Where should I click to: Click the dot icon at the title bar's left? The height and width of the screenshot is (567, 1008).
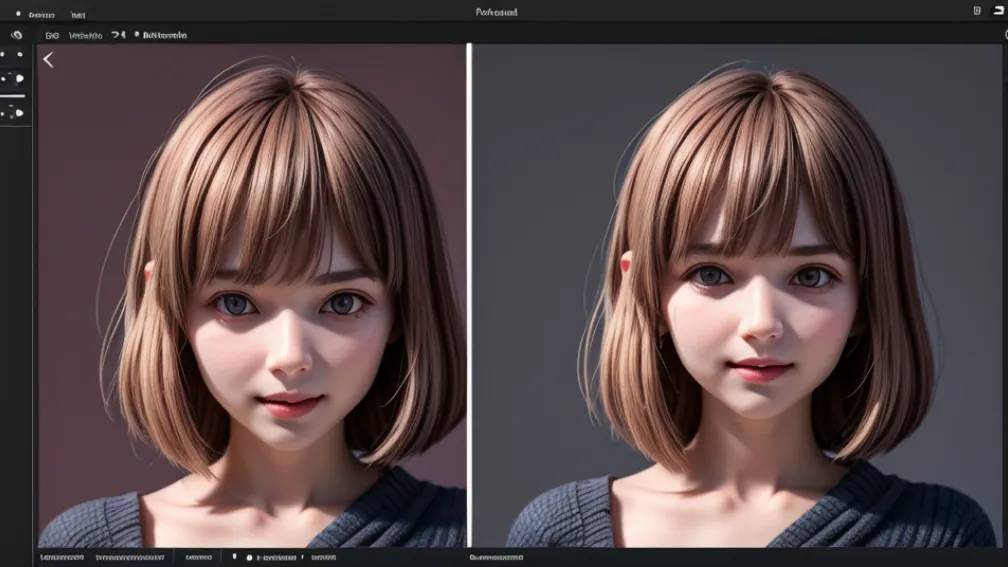pos(17,14)
